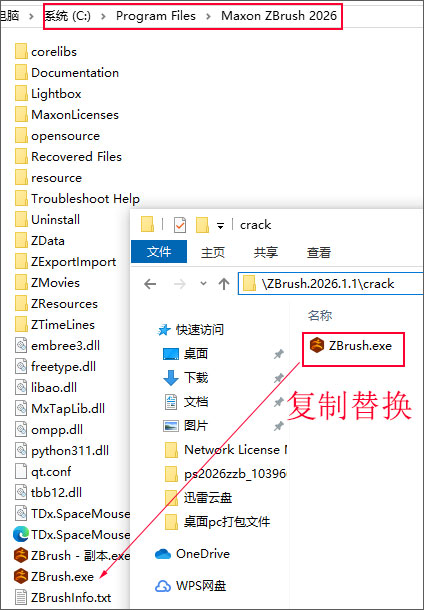Switch to the 共享 ribbon tab
424x610 pixels.
click(266, 252)
